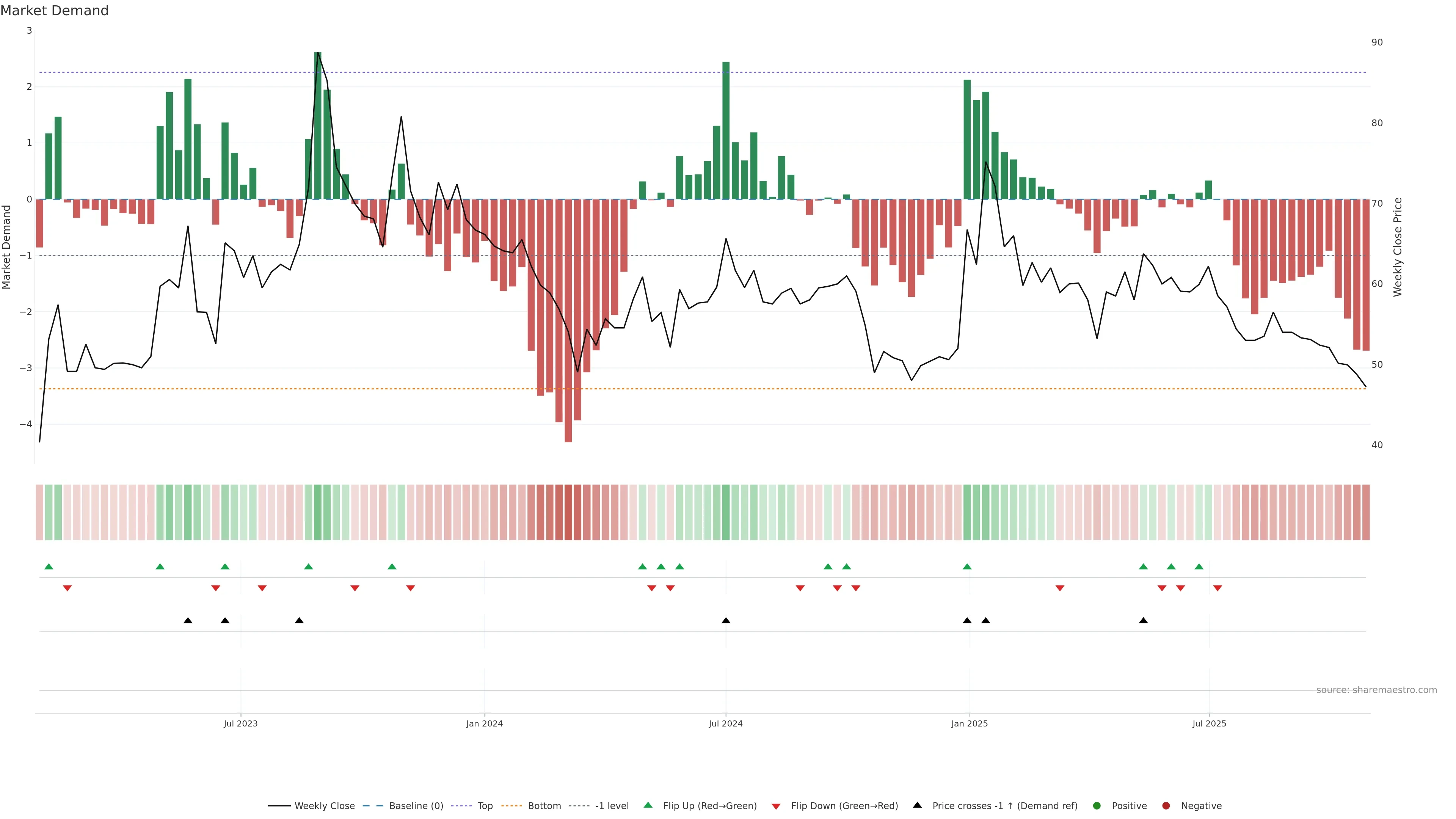Toggle the -1 level legend entry
The image size is (1456, 819).
click(612, 805)
